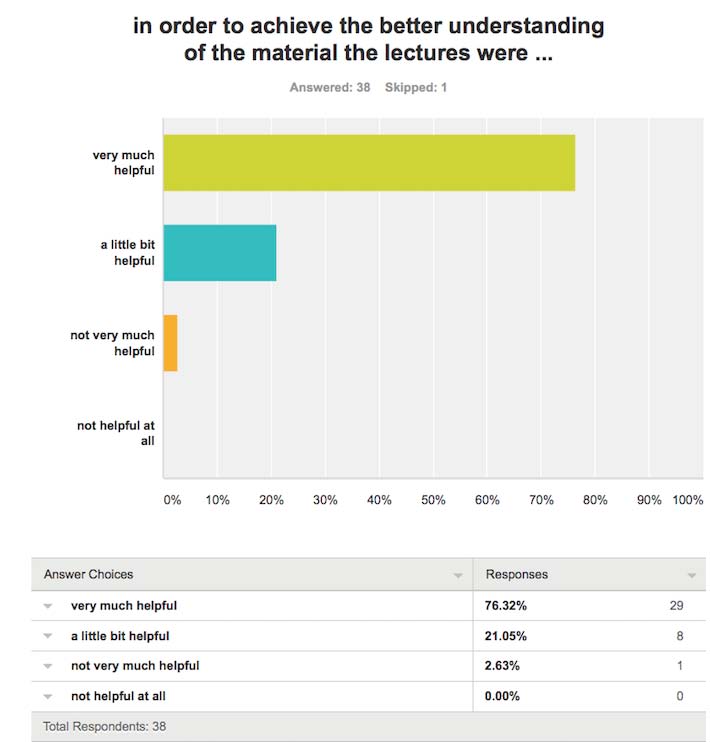Click the 76.32% response percentage cell
The image size is (710, 742).
pyautogui.click(x=507, y=606)
